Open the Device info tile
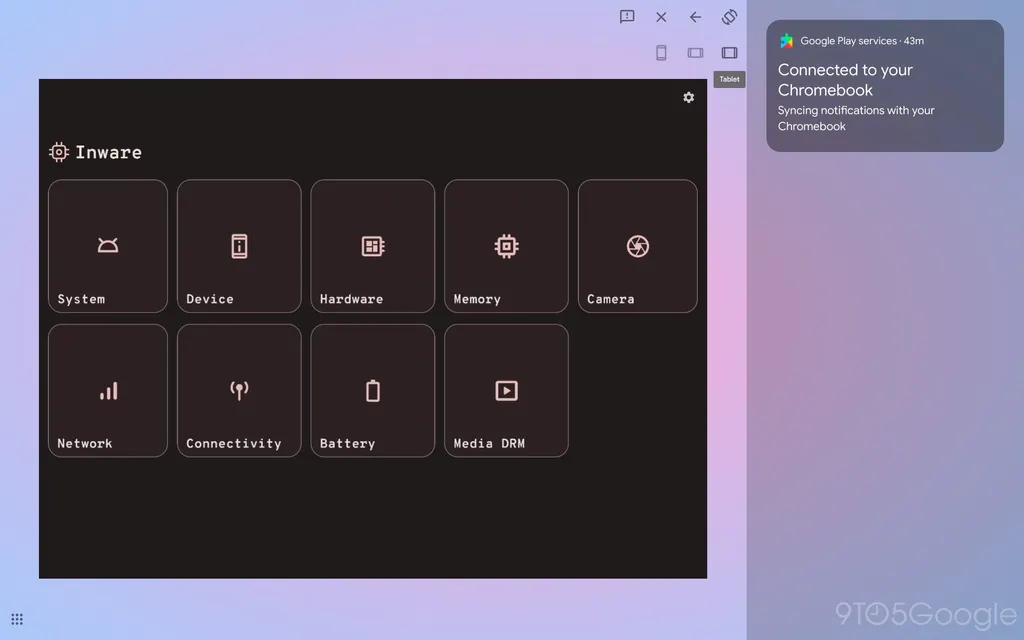This screenshot has width=1024, height=640. click(x=239, y=246)
